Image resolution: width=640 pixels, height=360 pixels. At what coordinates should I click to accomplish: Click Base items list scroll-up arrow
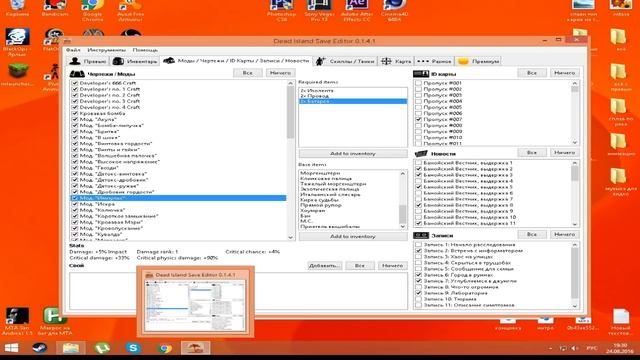(x=402, y=173)
